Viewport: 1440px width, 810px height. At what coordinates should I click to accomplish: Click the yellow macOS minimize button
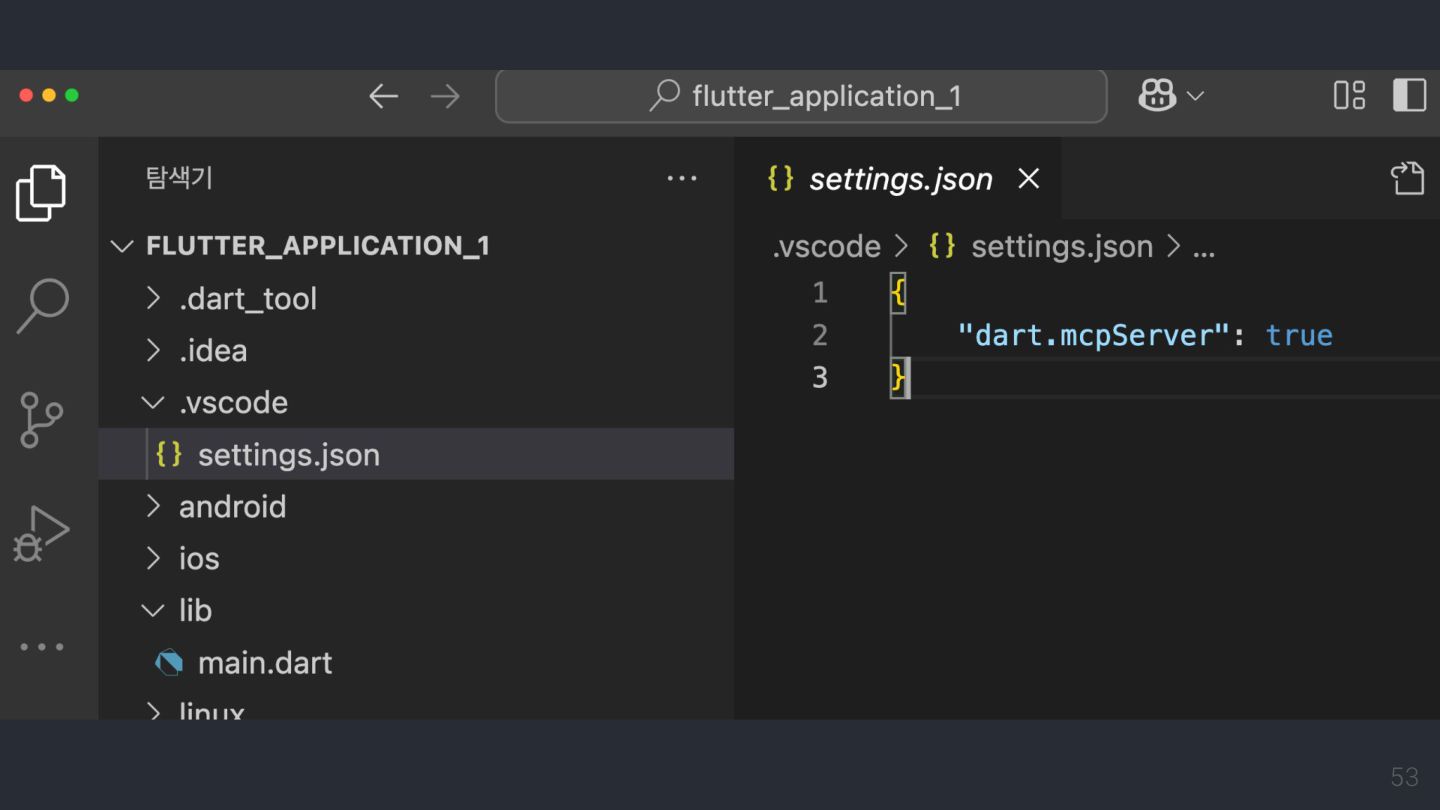pos(49,96)
